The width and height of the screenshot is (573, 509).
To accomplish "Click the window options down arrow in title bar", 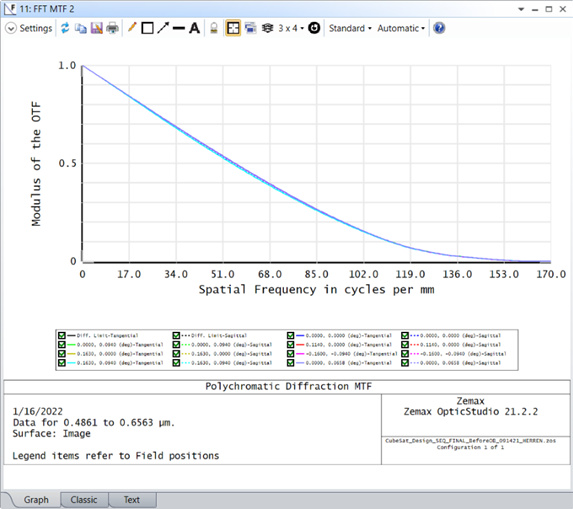I will 521,9.
